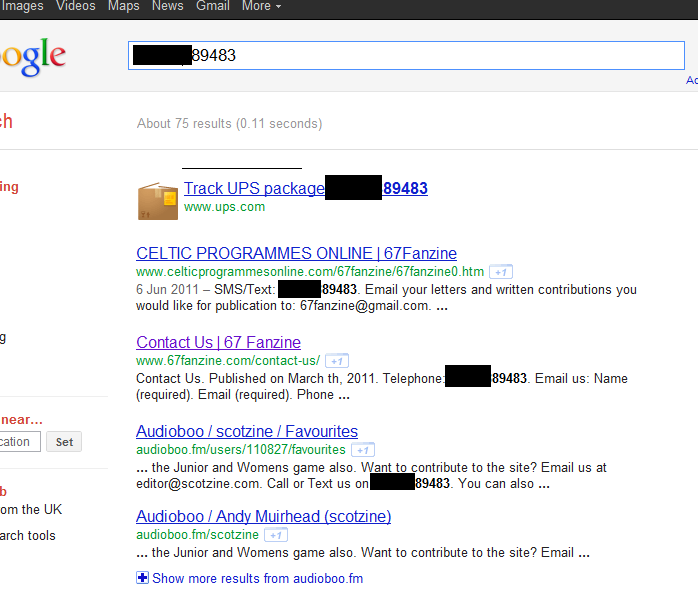Screen dimensions: 698x594
Task: Click +1 button beside audioboo.fm/users/110827/favourites URL
Action: 363,450
